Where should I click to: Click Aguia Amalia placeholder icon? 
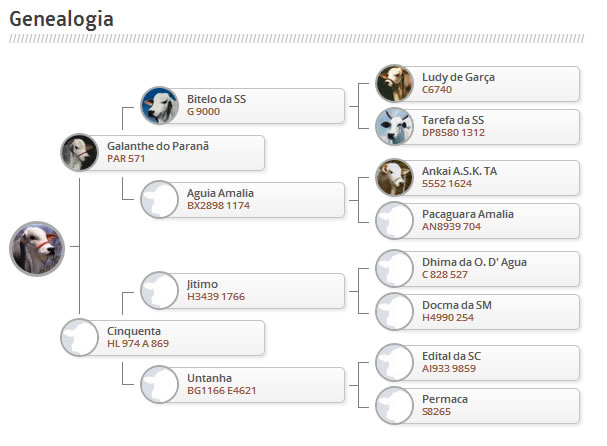tap(159, 198)
